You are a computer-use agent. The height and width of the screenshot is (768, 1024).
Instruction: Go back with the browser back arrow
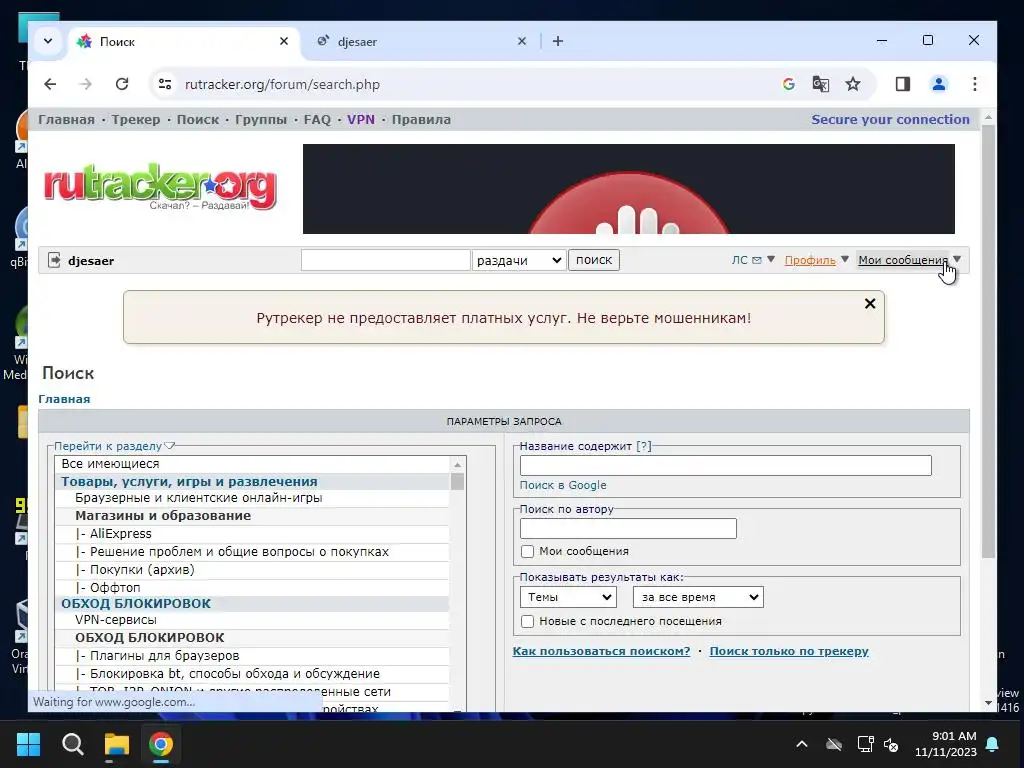[50, 84]
